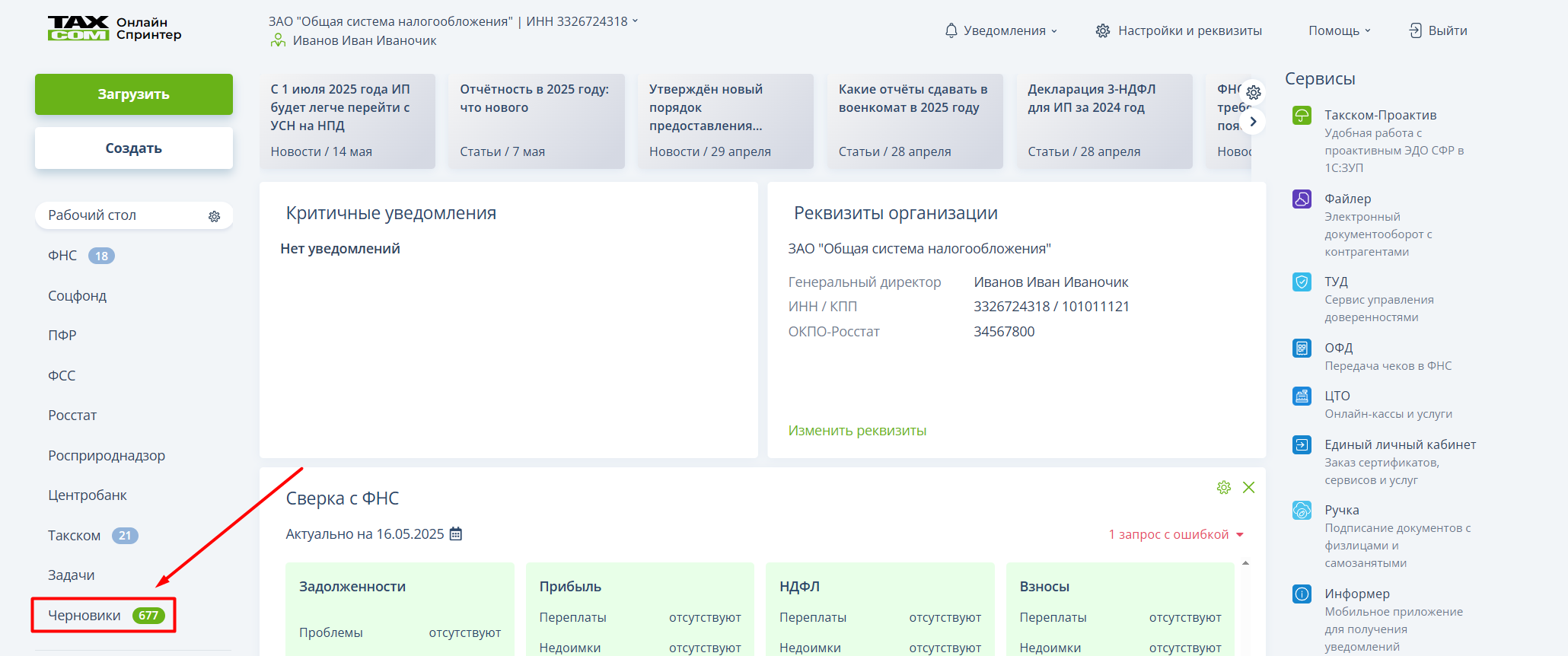Click the Прибыль card
The height and width of the screenshot is (656, 1568).
coord(640,609)
